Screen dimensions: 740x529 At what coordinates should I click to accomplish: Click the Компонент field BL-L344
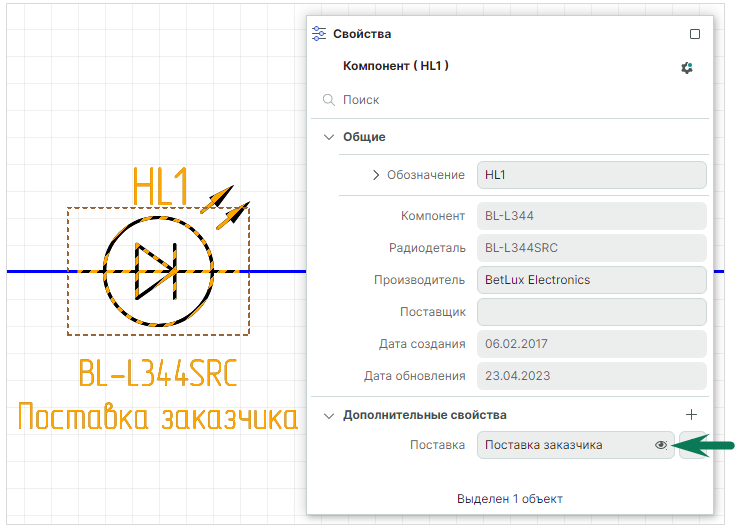tap(592, 216)
